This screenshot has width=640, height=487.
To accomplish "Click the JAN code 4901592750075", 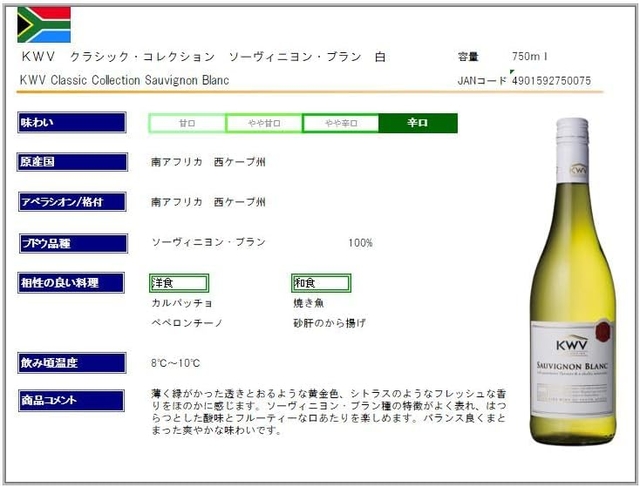I will pyautogui.click(x=551, y=81).
